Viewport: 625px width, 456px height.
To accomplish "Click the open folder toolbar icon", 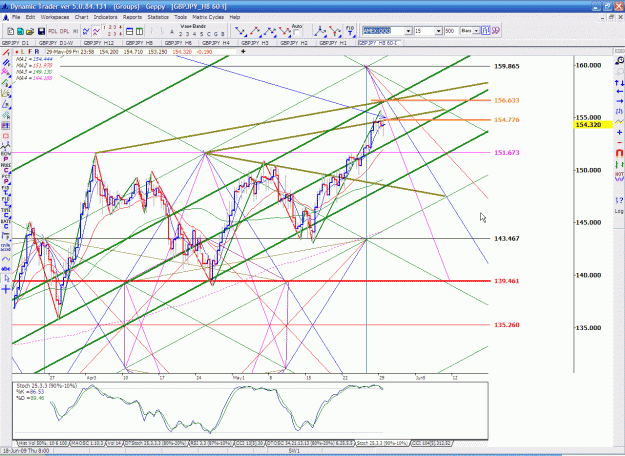I will click(30, 31).
